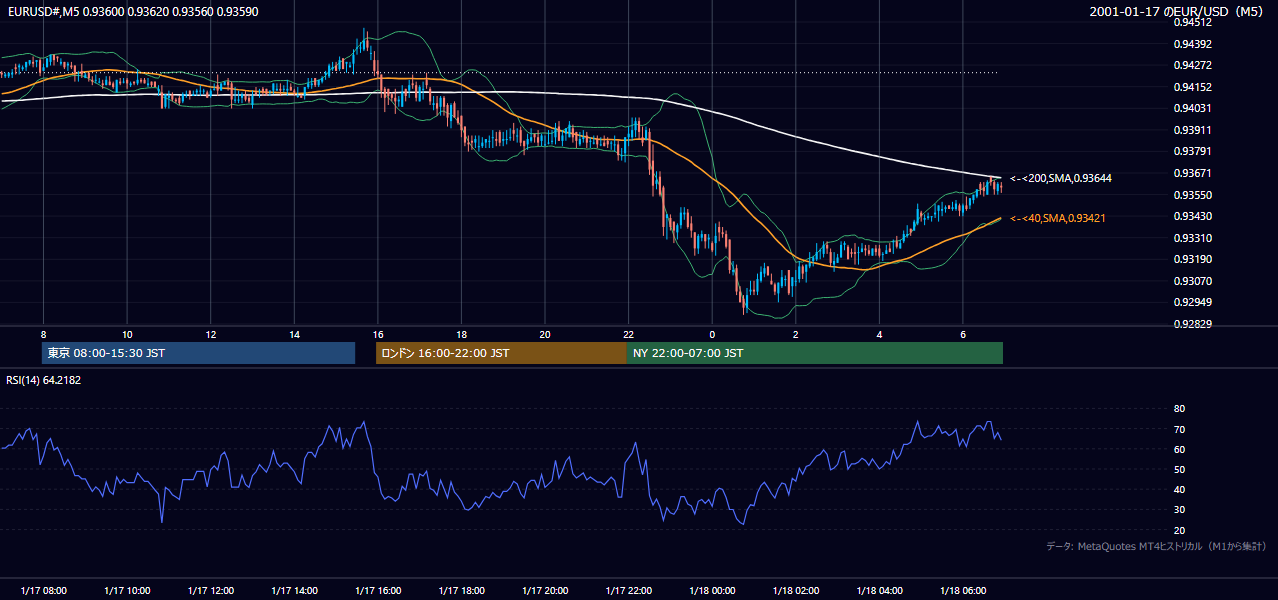Click hour tick 18 under price chart
The height and width of the screenshot is (600, 1278).
461,334
